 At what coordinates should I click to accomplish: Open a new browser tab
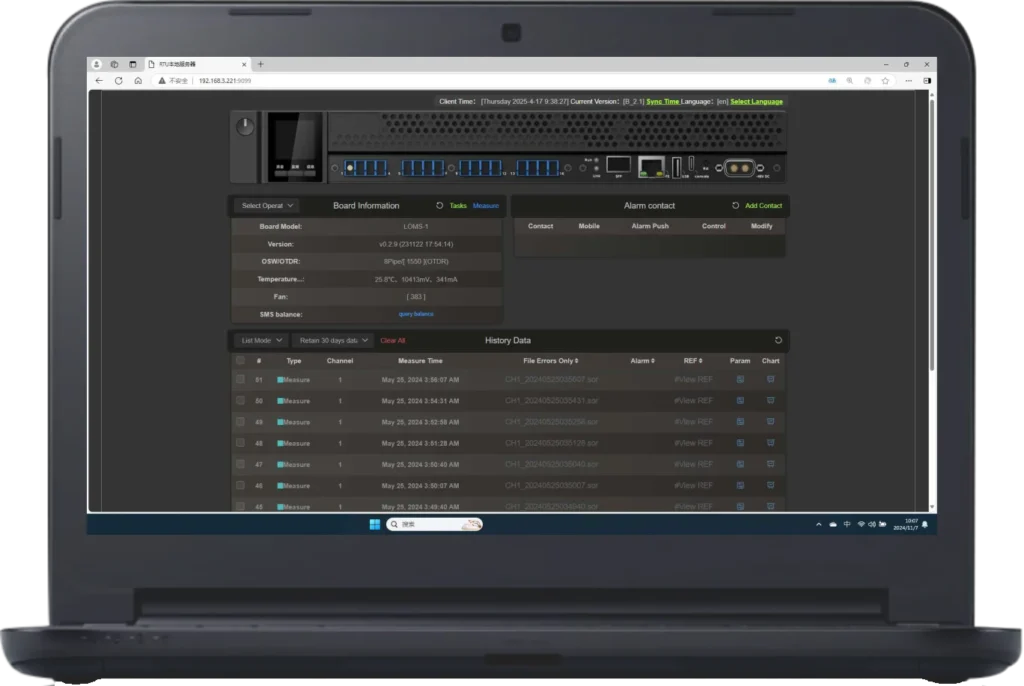[x=261, y=64]
